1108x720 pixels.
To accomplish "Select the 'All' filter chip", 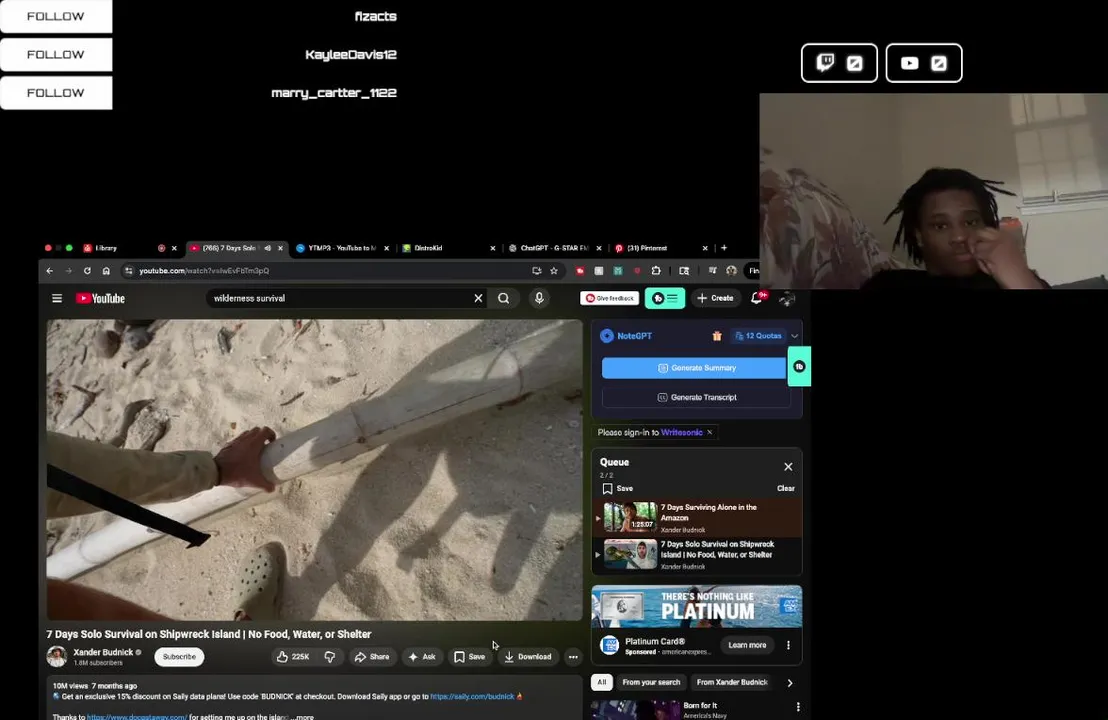I will coord(601,682).
